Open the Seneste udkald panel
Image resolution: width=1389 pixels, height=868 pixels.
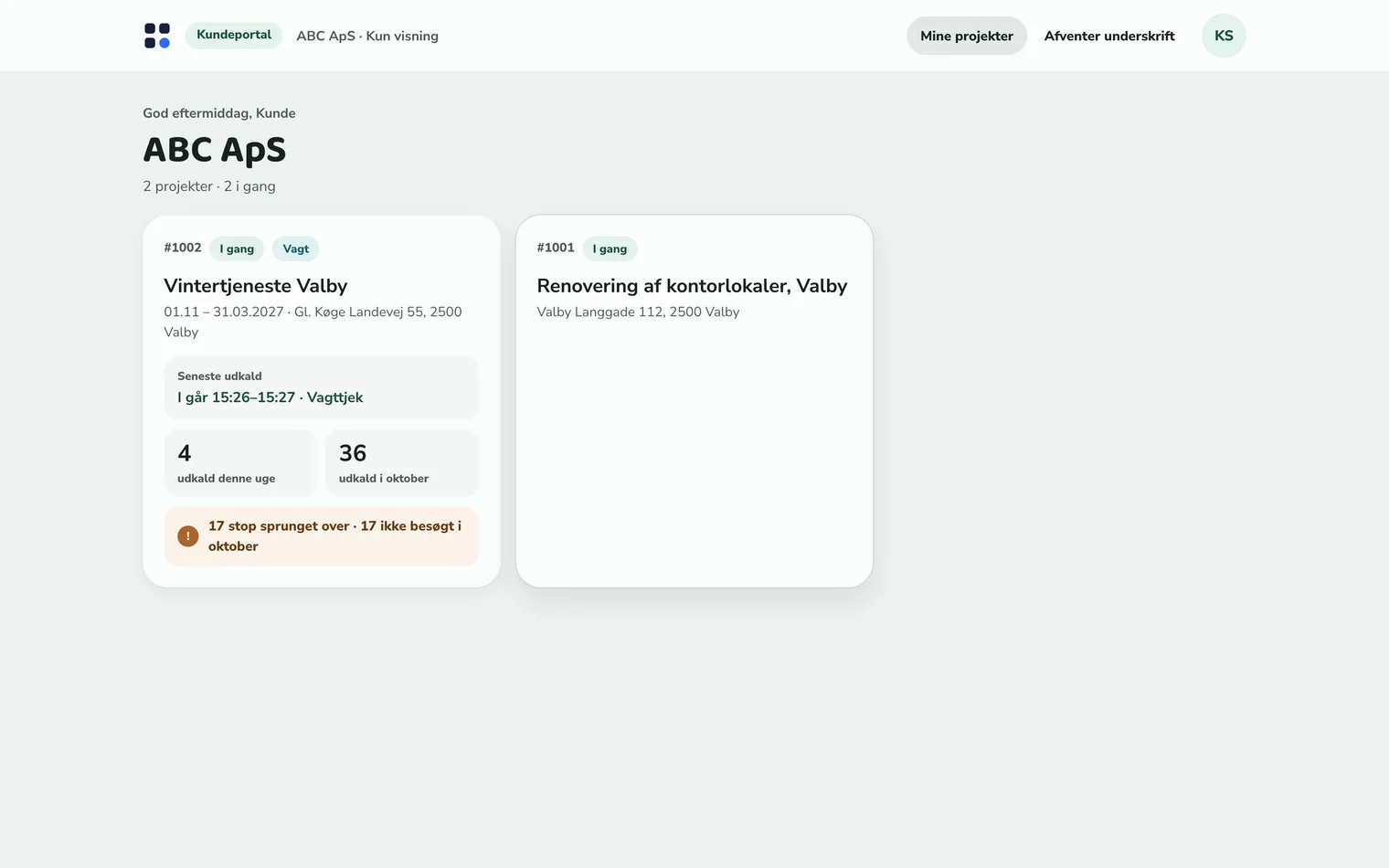[322, 387]
